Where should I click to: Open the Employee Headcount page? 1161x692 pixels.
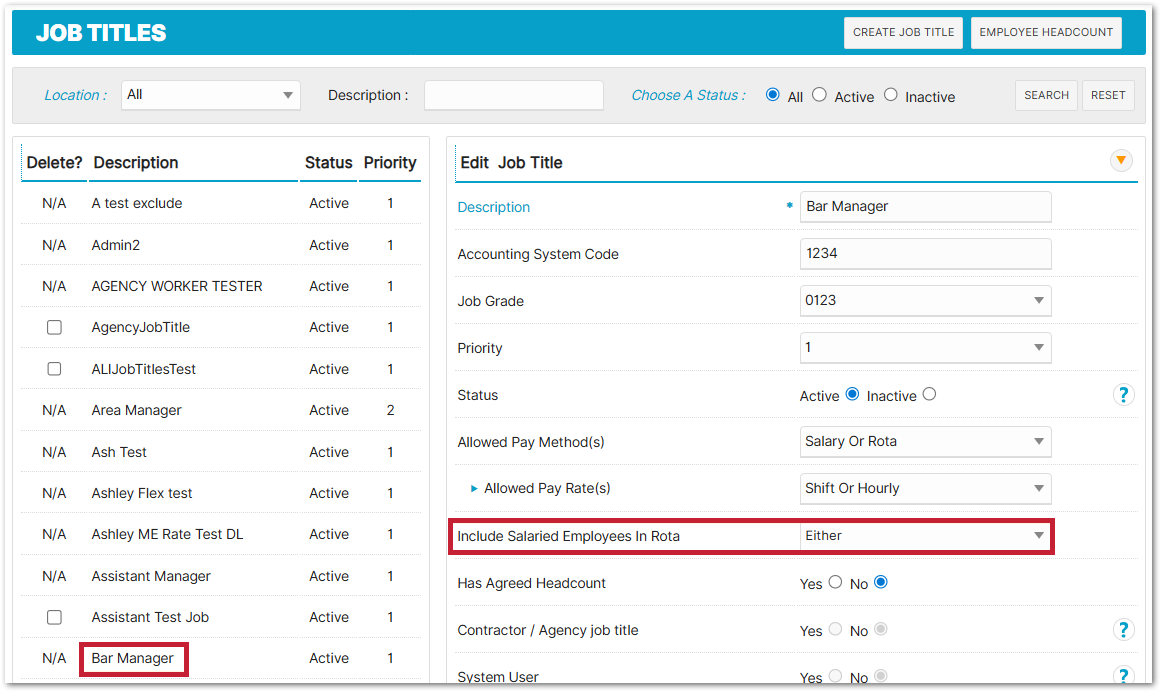click(x=1046, y=32)
